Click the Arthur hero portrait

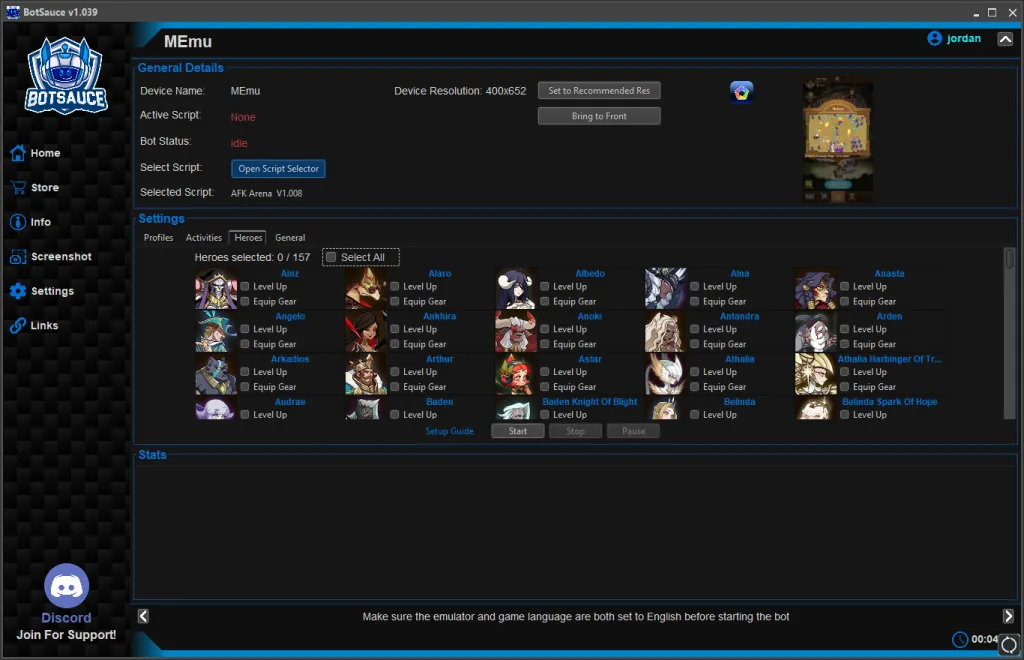(x=366, y=374)
